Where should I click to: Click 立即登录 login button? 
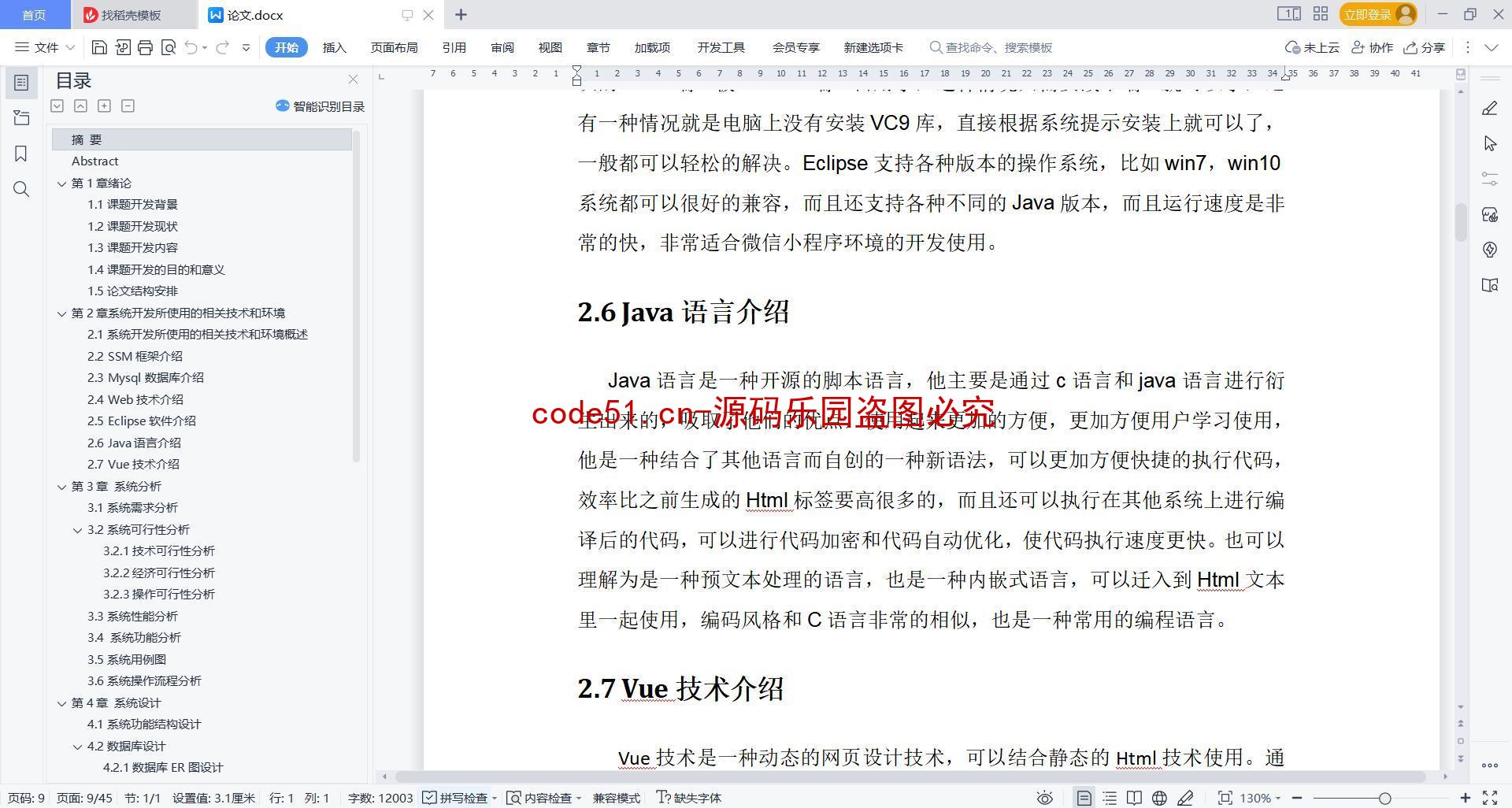point(1377,14)
